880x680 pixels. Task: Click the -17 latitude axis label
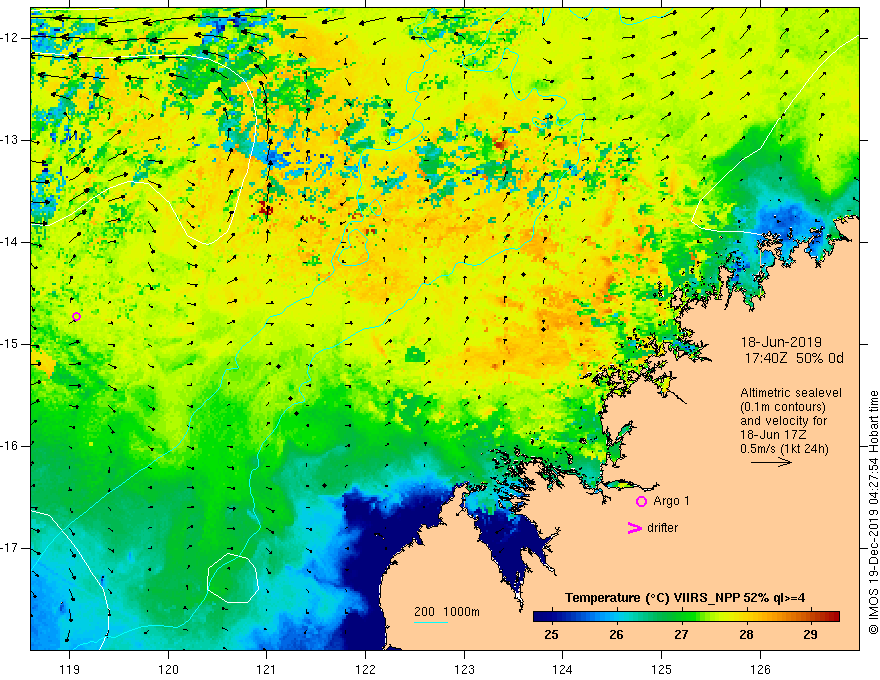click(10, 548)
